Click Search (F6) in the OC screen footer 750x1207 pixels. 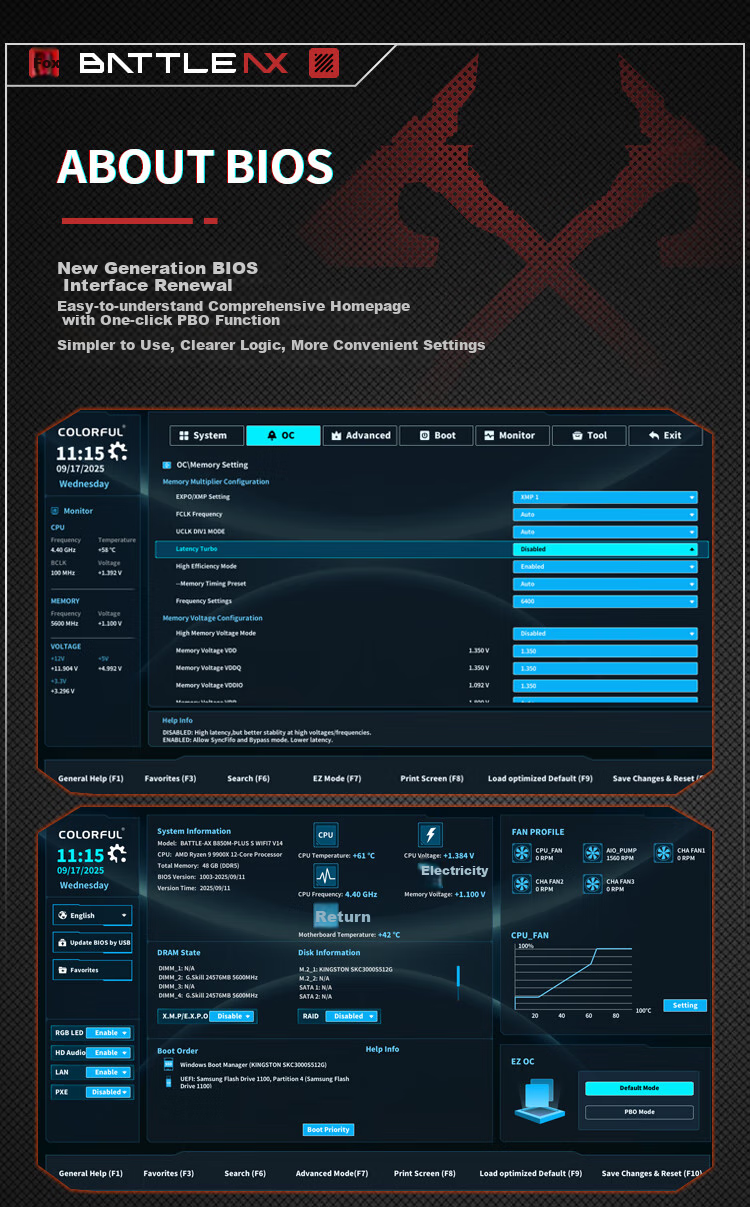[x=248, y=778]
